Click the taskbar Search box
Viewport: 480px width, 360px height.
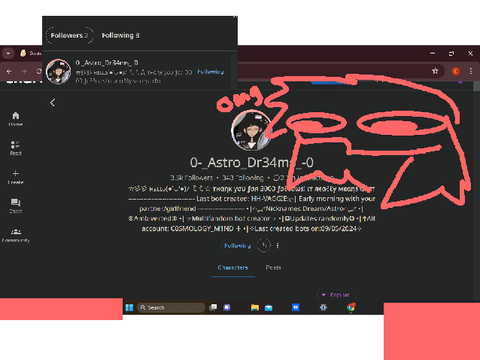tap(171, 307)
